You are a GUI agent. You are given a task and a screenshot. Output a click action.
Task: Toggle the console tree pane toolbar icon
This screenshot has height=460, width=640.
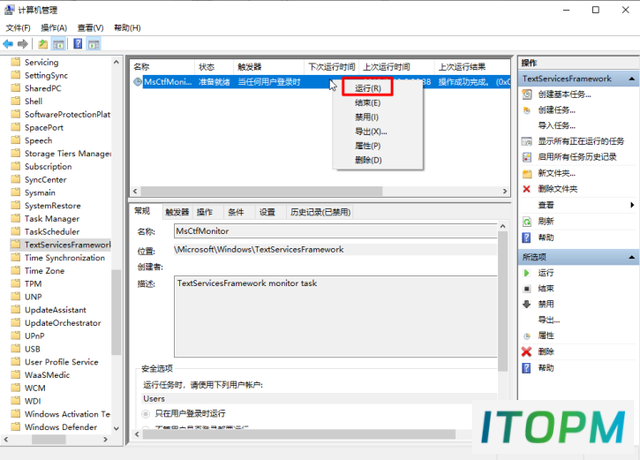(x=58, y=44)
